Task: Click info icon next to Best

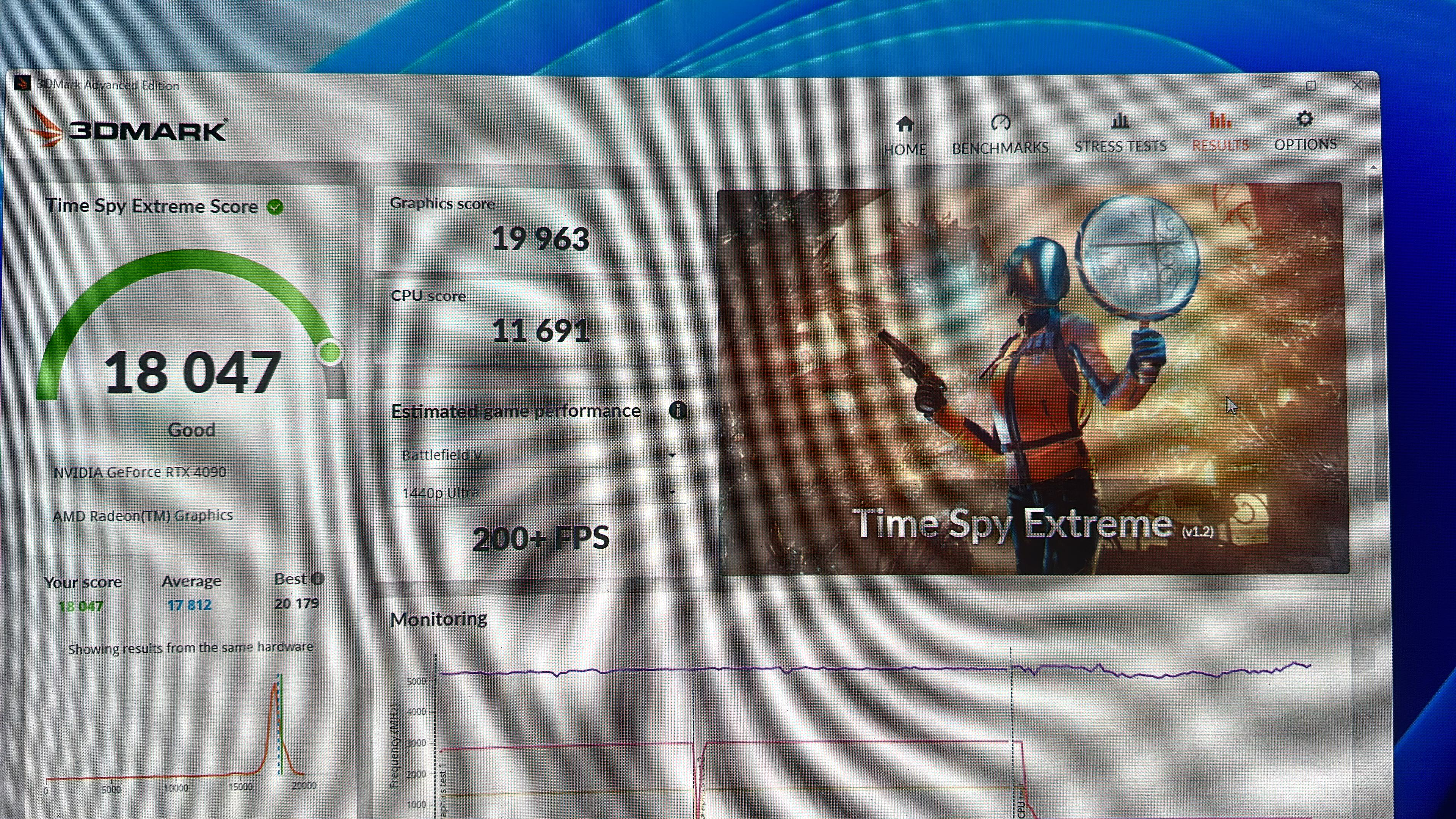Action: pyautogui.click(x=318, y=579)
